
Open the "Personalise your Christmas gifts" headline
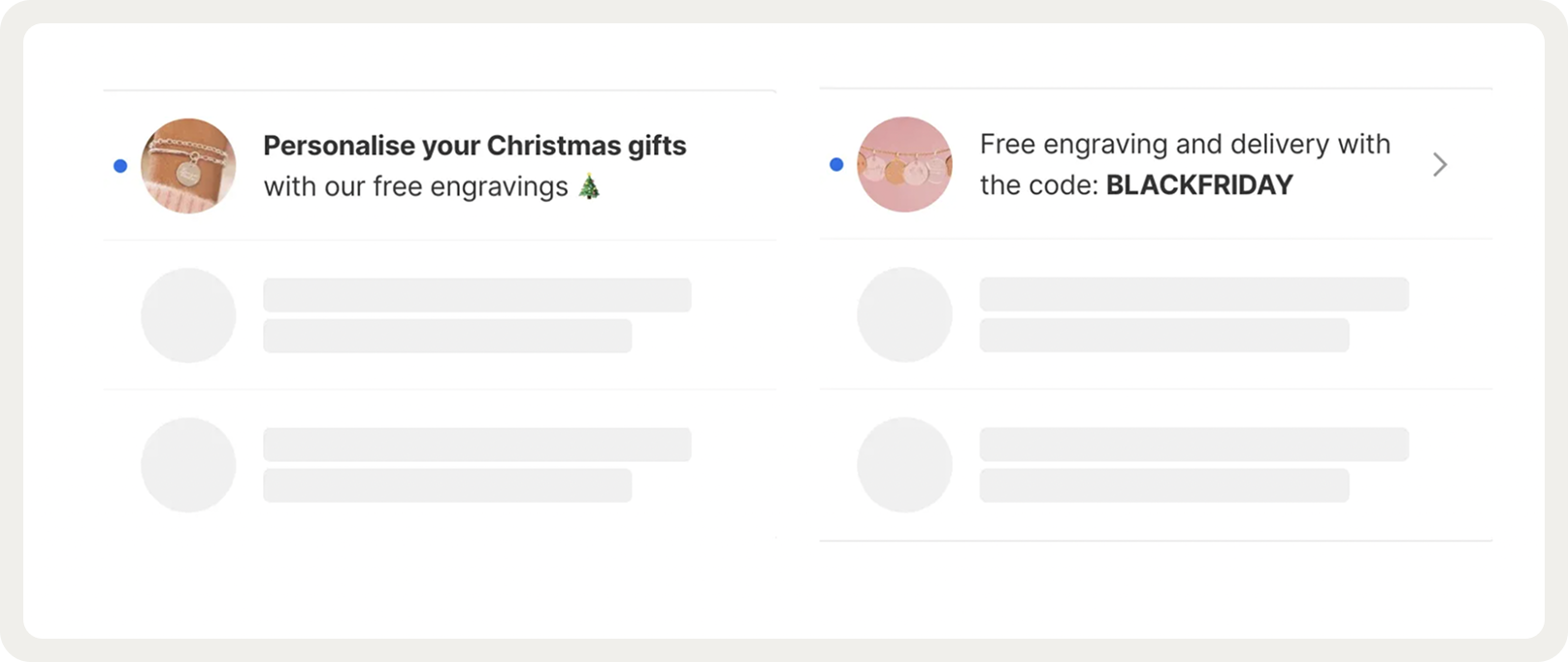474,146
